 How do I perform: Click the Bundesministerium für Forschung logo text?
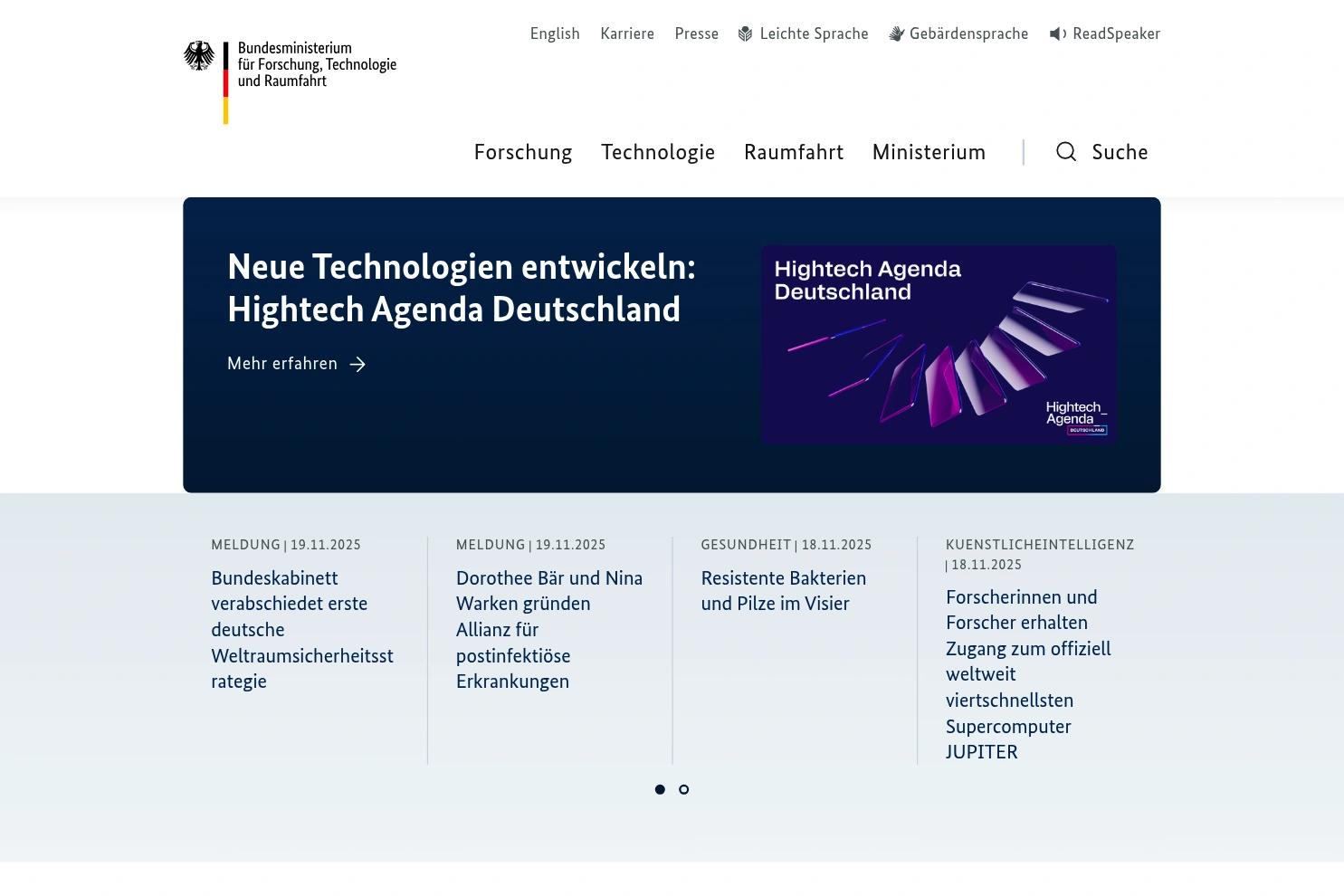317,64
